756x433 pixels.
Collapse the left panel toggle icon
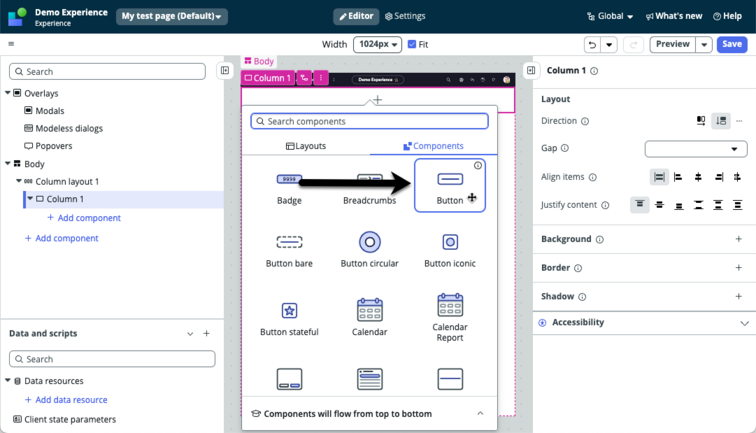pos(225,70)
